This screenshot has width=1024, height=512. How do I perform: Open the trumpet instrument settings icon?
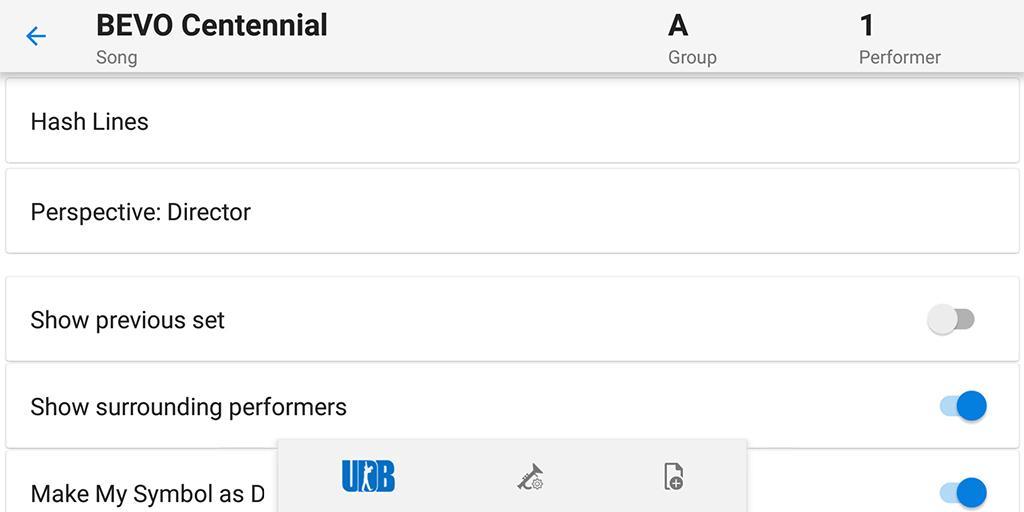(x=530, y=477)
